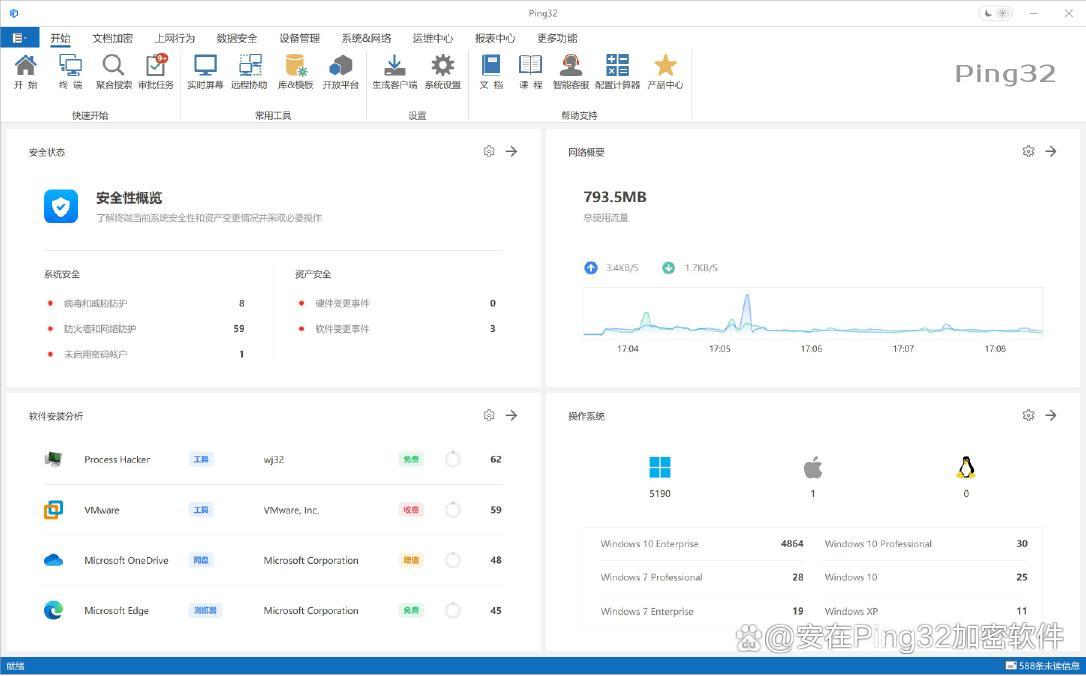
Task: Open settings gear of 安全状态 panel
Action: [x=489, y=151]
